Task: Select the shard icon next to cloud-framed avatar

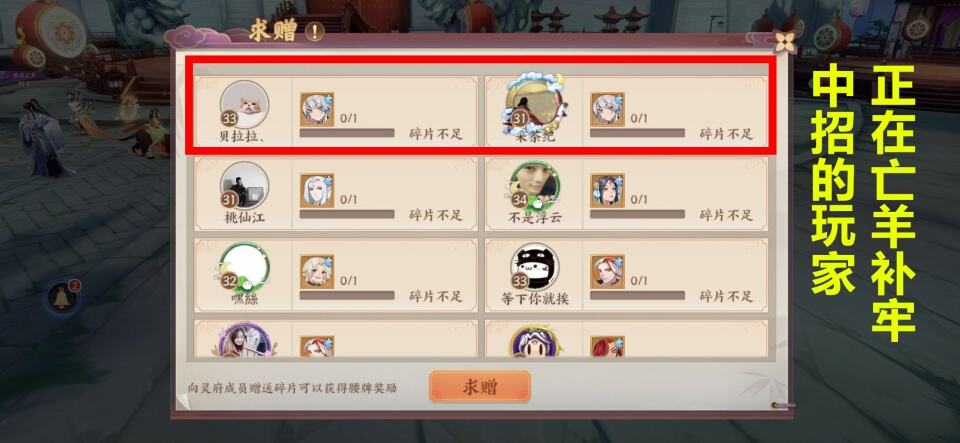Action: (607, 109)
